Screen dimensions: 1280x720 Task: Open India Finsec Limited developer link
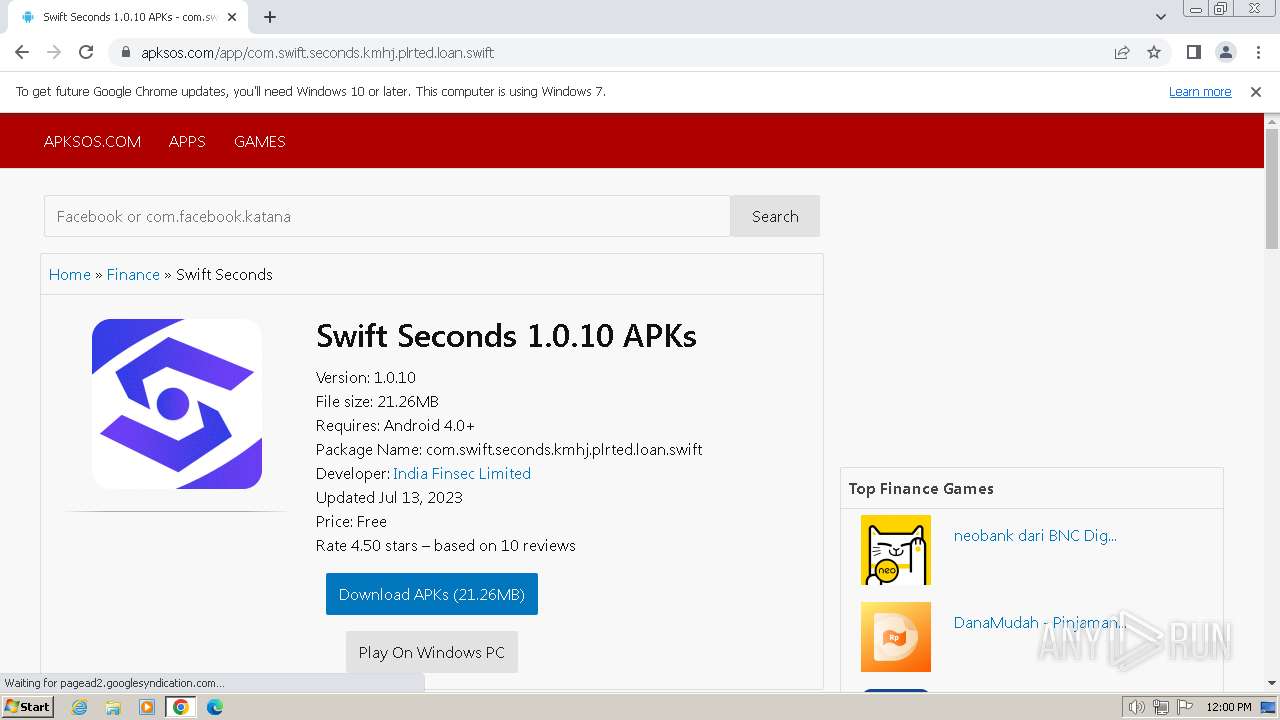click(x=462, y=473)
